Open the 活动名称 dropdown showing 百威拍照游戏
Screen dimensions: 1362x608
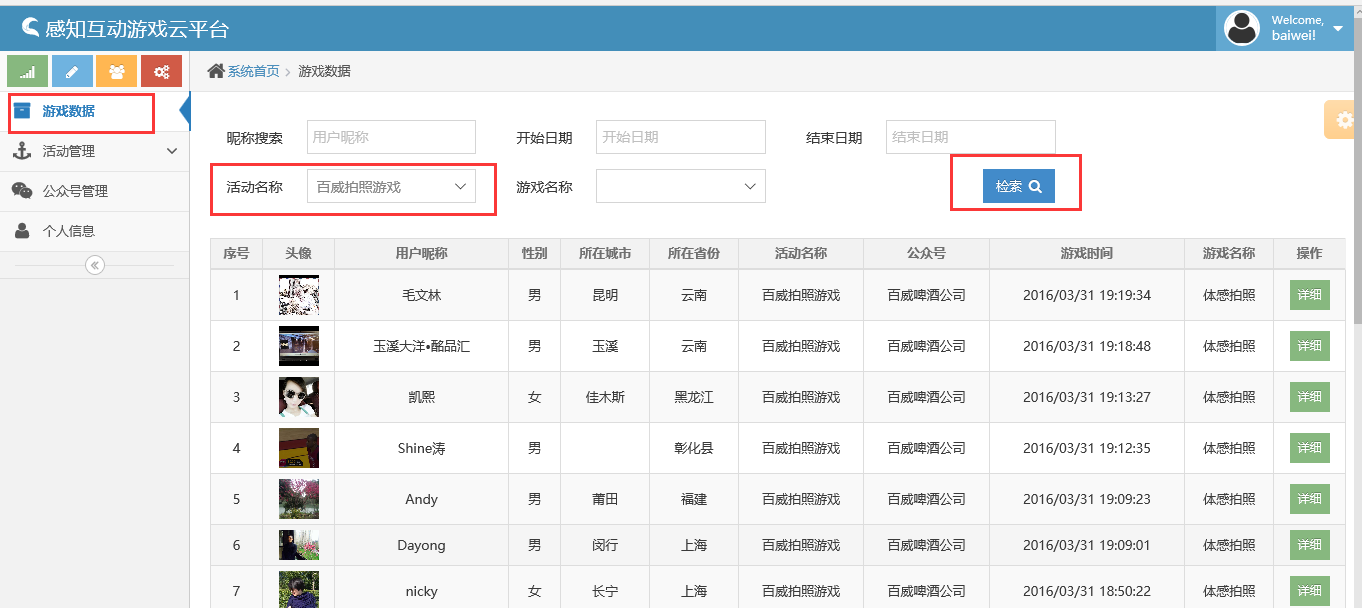click(391, 187)
